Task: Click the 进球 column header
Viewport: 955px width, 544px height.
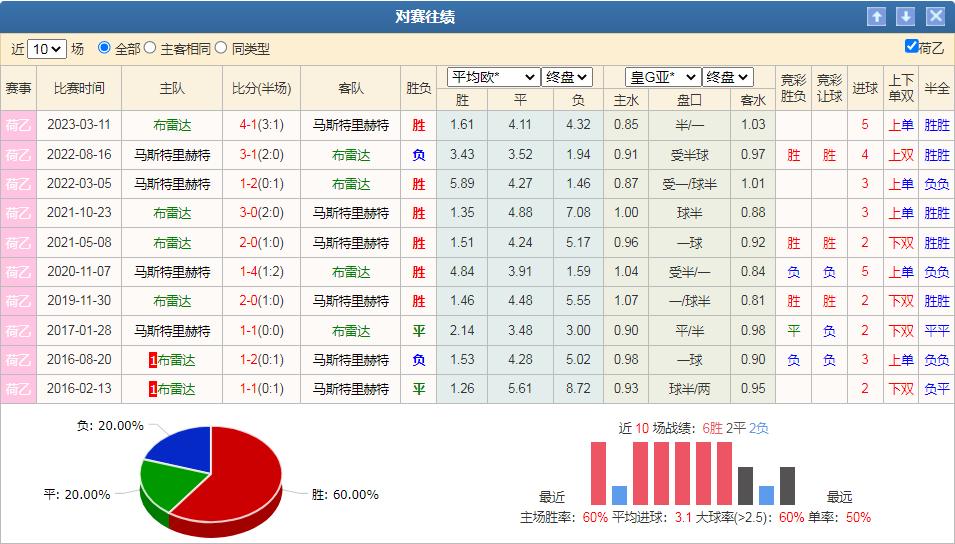Action: click(x=865, y=88)
